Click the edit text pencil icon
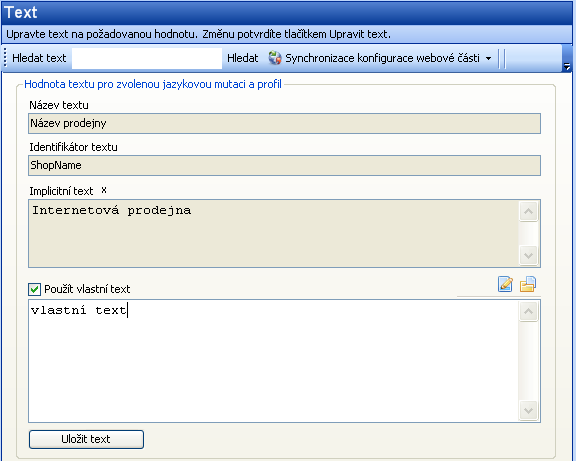This screenshot has width=576, height=461. click(x=505, y=284)
